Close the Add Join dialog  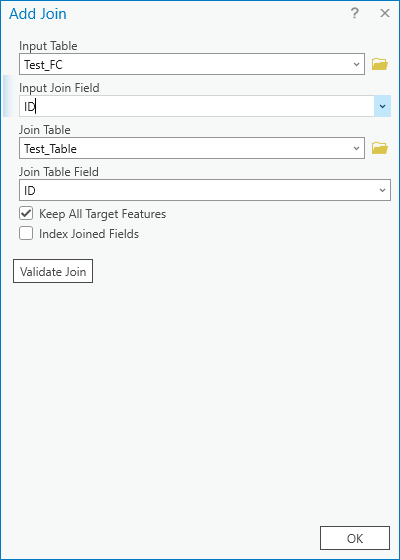(x=385, y=14)
